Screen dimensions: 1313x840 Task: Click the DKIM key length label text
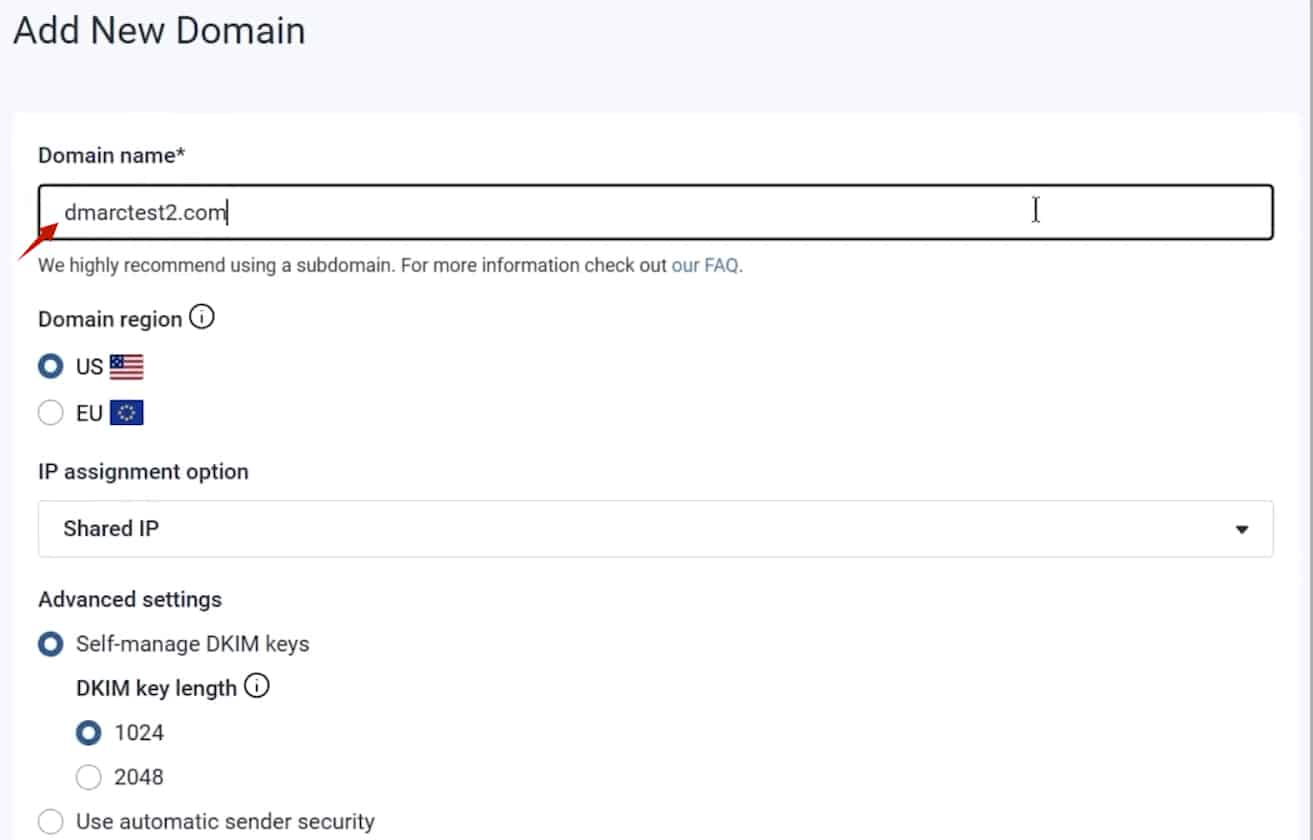click(156, 688)
